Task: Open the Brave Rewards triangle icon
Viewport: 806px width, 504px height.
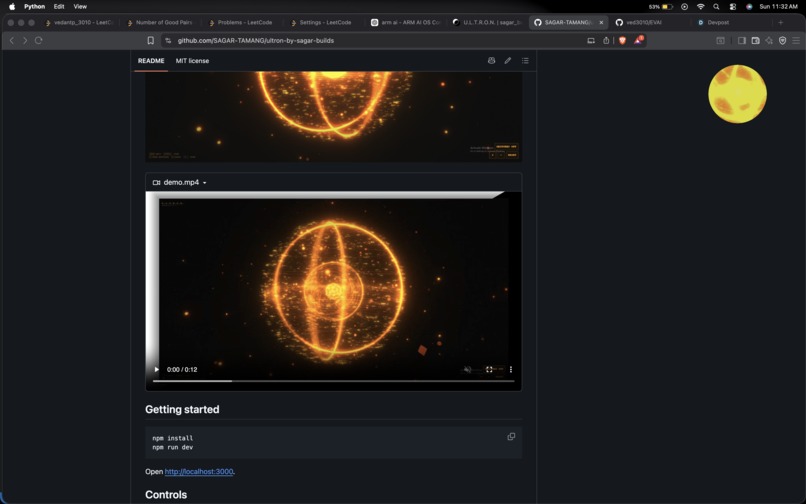Action: [638, 40]
